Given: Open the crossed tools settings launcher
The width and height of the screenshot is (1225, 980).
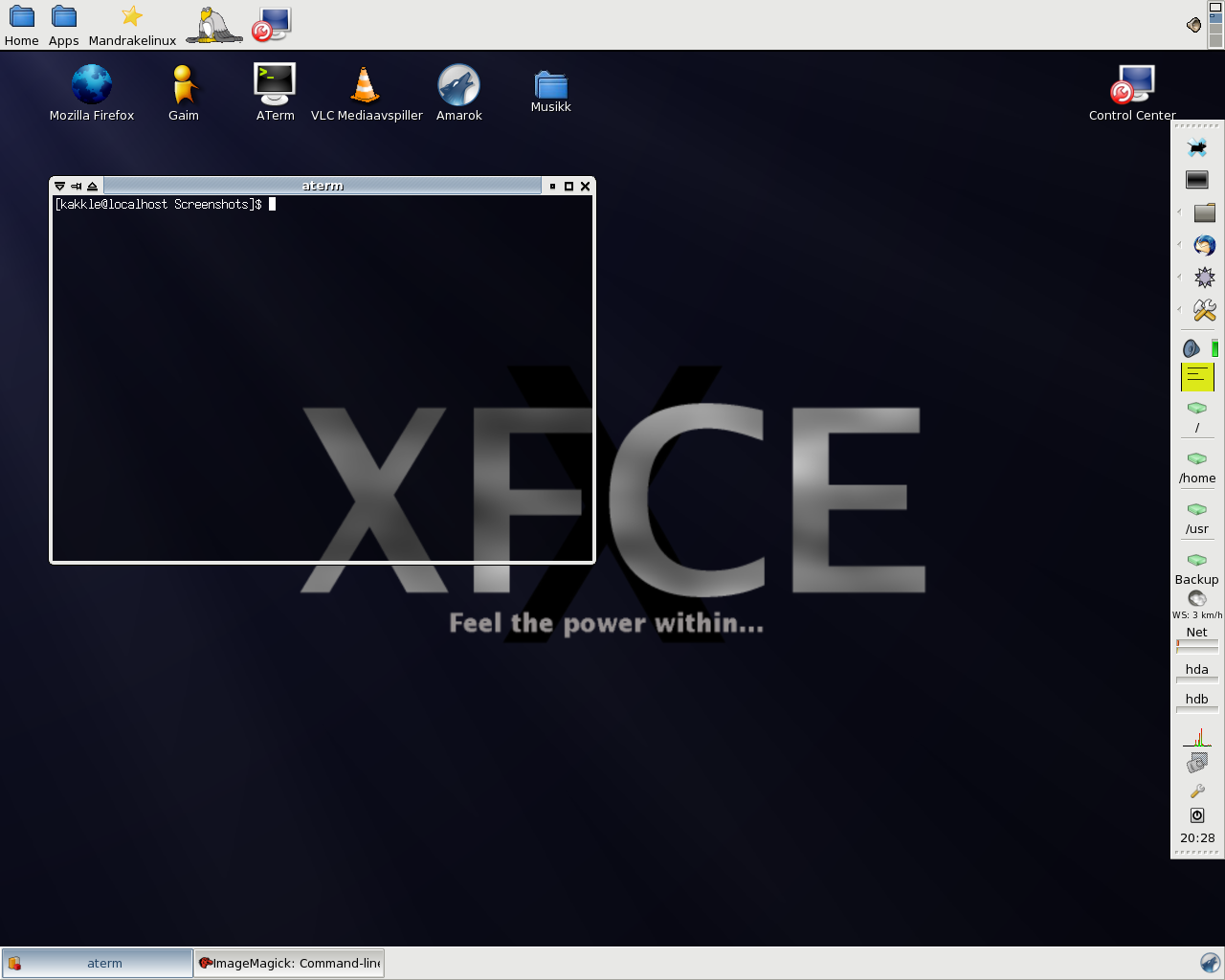Looking at the screenshot, I should point(1205,310).
